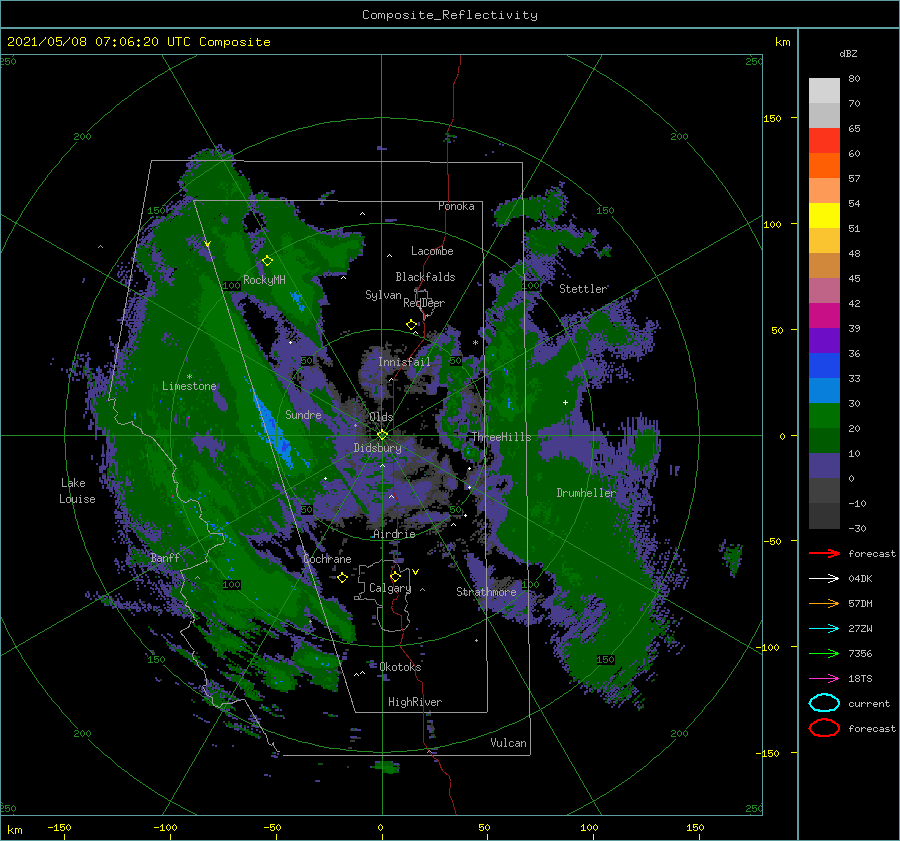Click the Blackfalds city label

[x=425, y=277]
